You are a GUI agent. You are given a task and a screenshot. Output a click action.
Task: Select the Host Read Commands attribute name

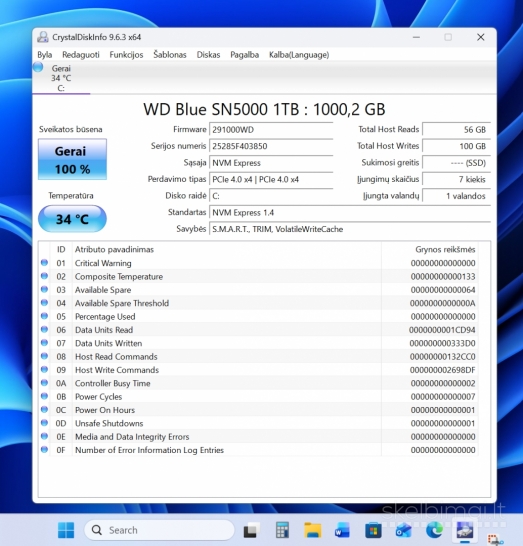[116, 357]
